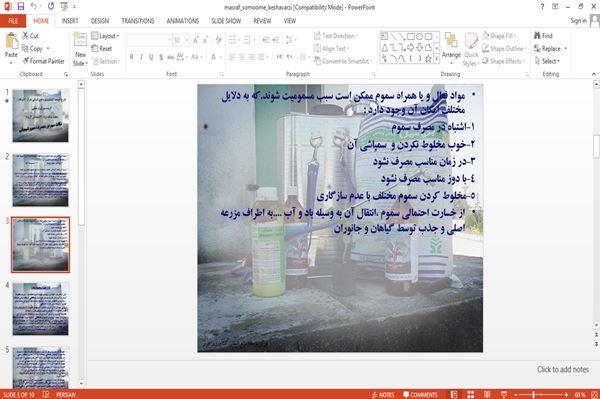Toggle COMMENTS pane in status bar
This screenshot has height=399, width=600.
pyautogui.click(x=420, y=394)
